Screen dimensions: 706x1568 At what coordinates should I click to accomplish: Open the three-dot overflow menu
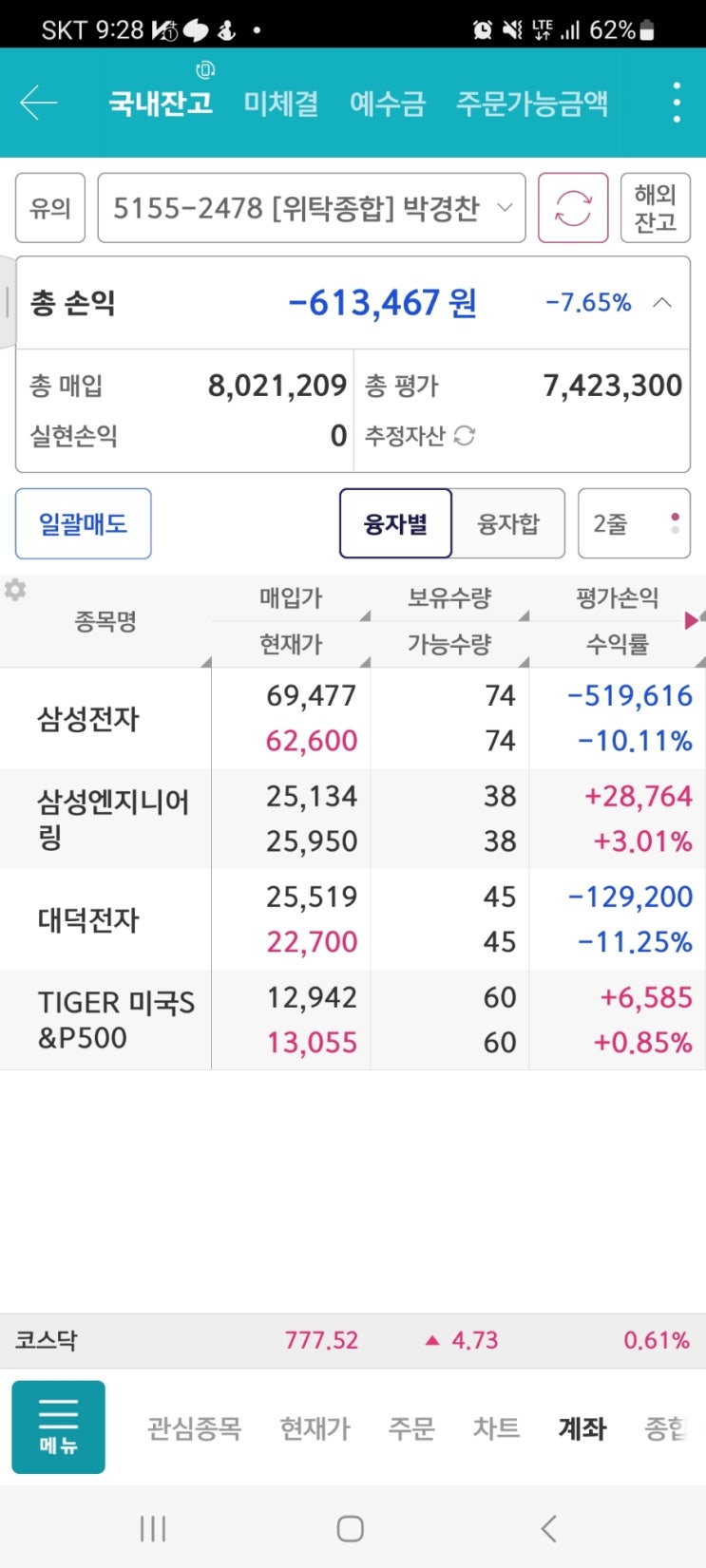tap(676, 103)
